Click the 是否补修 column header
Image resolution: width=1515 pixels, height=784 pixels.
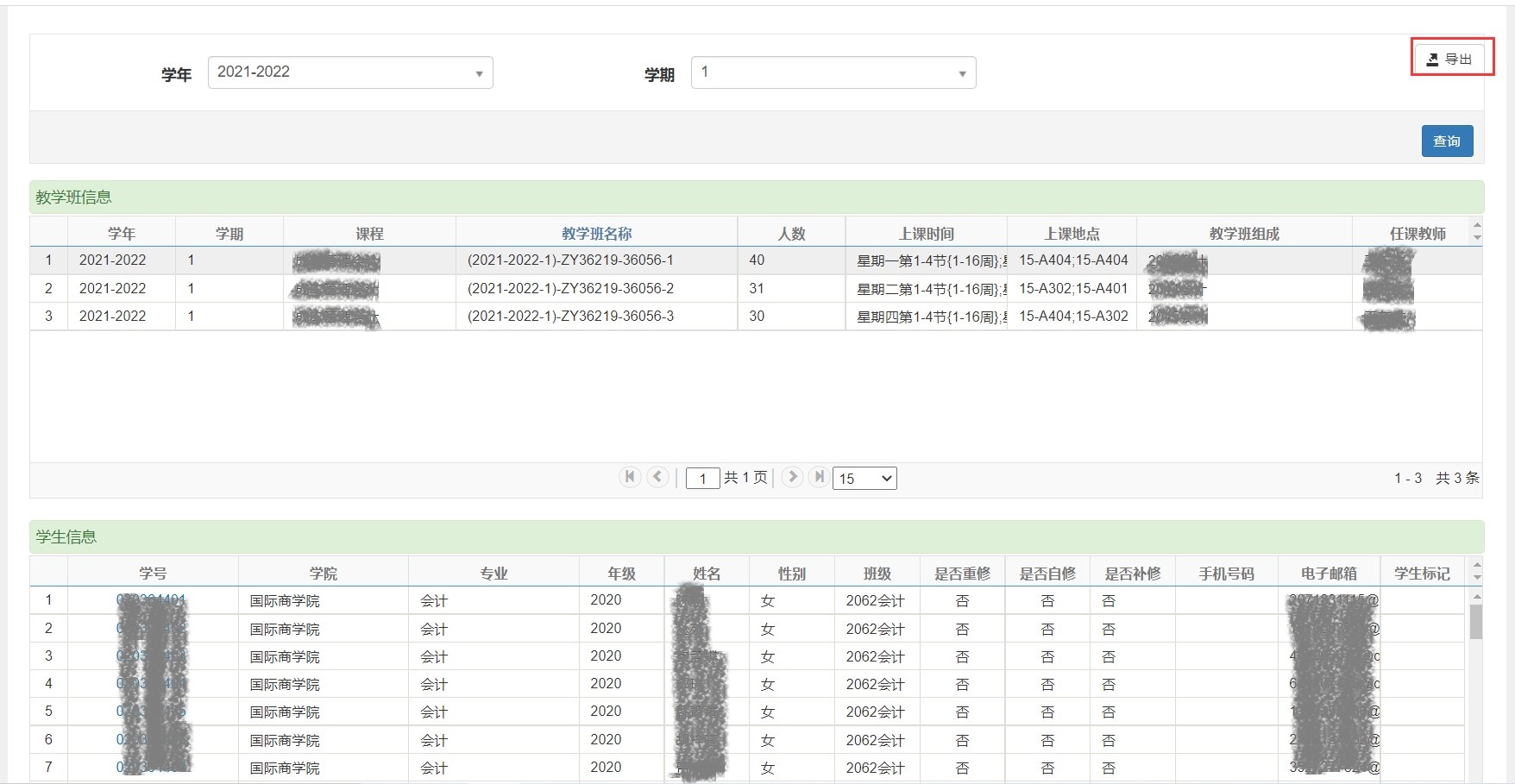(1132, 574)
